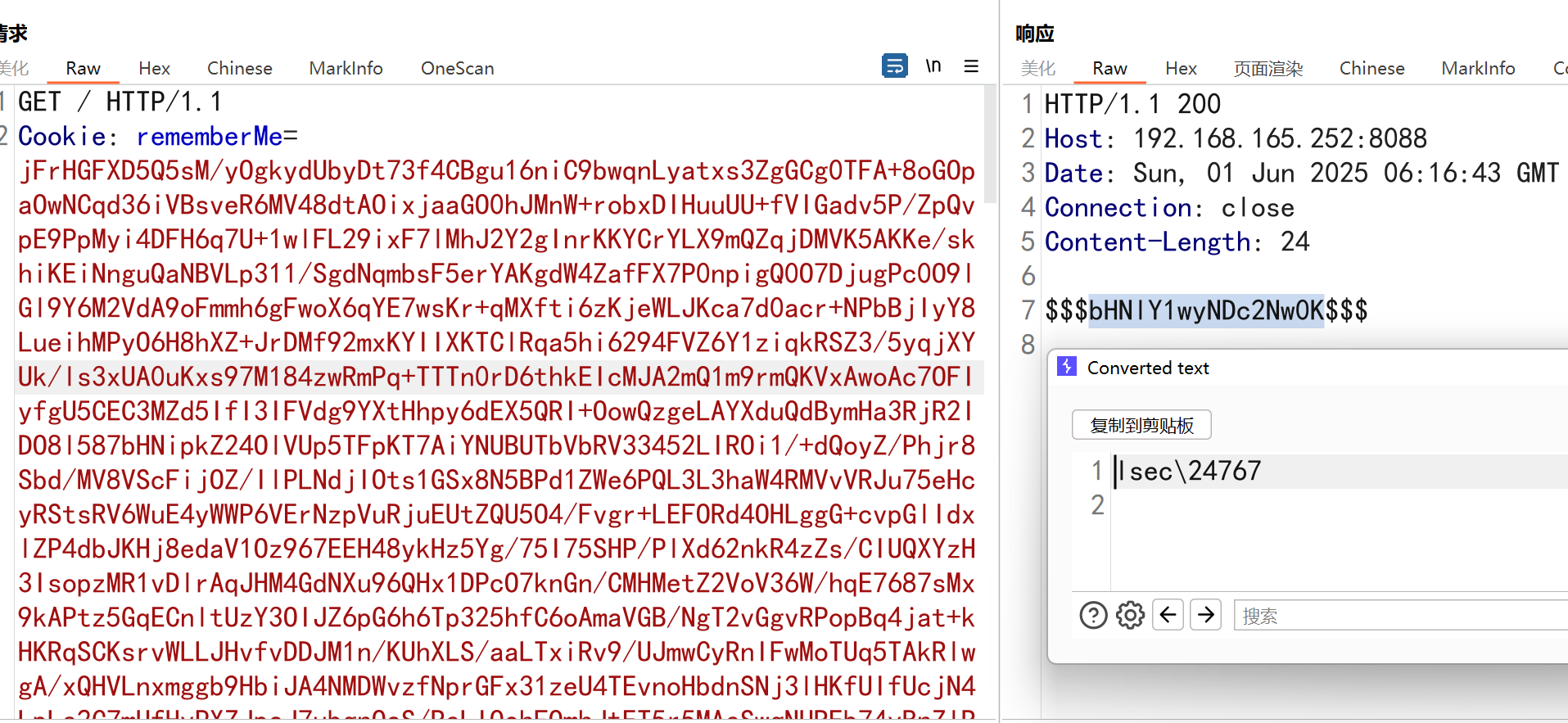This screenshot has width=1568, height=723.
Task: Click the 复制到剪贴板 copy button
Action: click(1141, 425)
